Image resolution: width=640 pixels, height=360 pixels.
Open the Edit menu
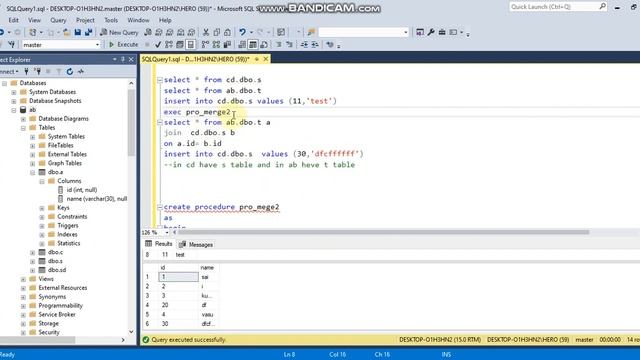[13, 20]
